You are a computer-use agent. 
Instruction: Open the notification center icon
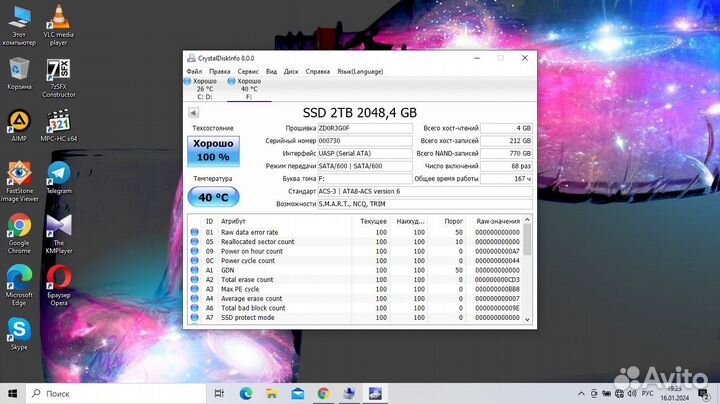pos(703,393)
